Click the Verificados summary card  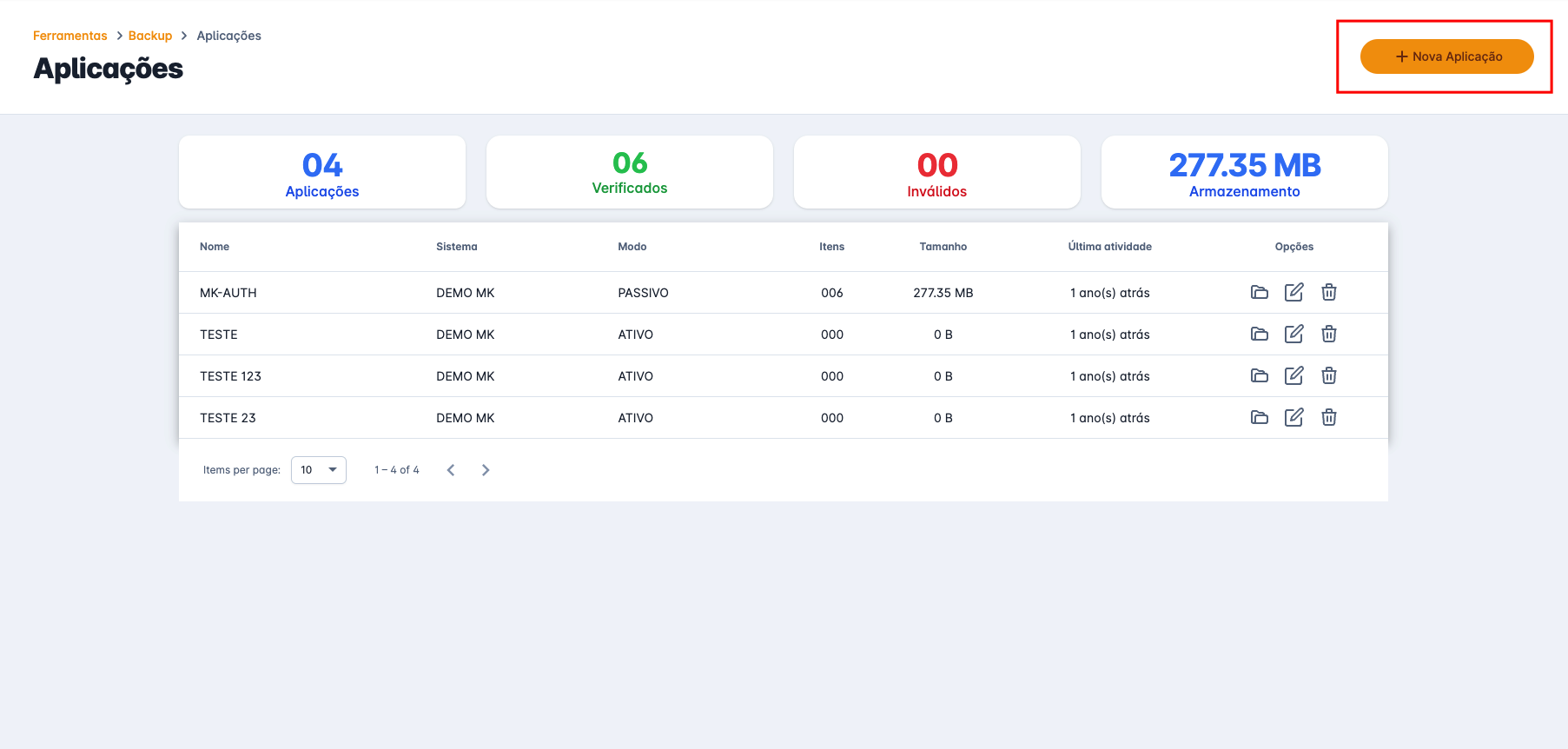point(630,172)
